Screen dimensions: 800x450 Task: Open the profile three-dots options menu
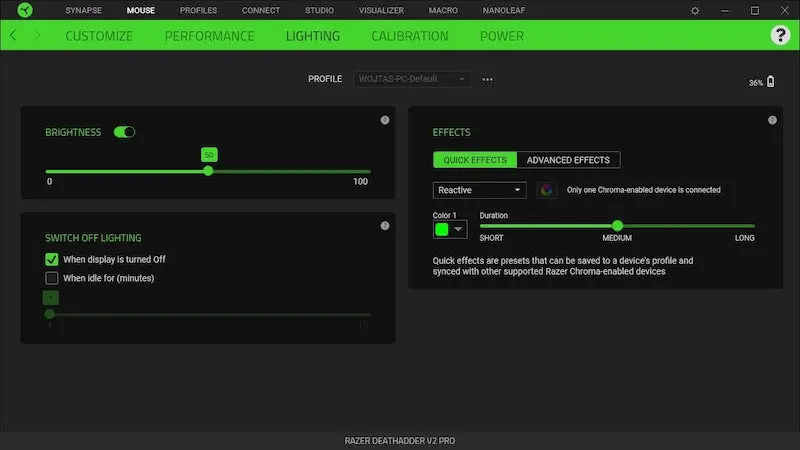[487, 79]
